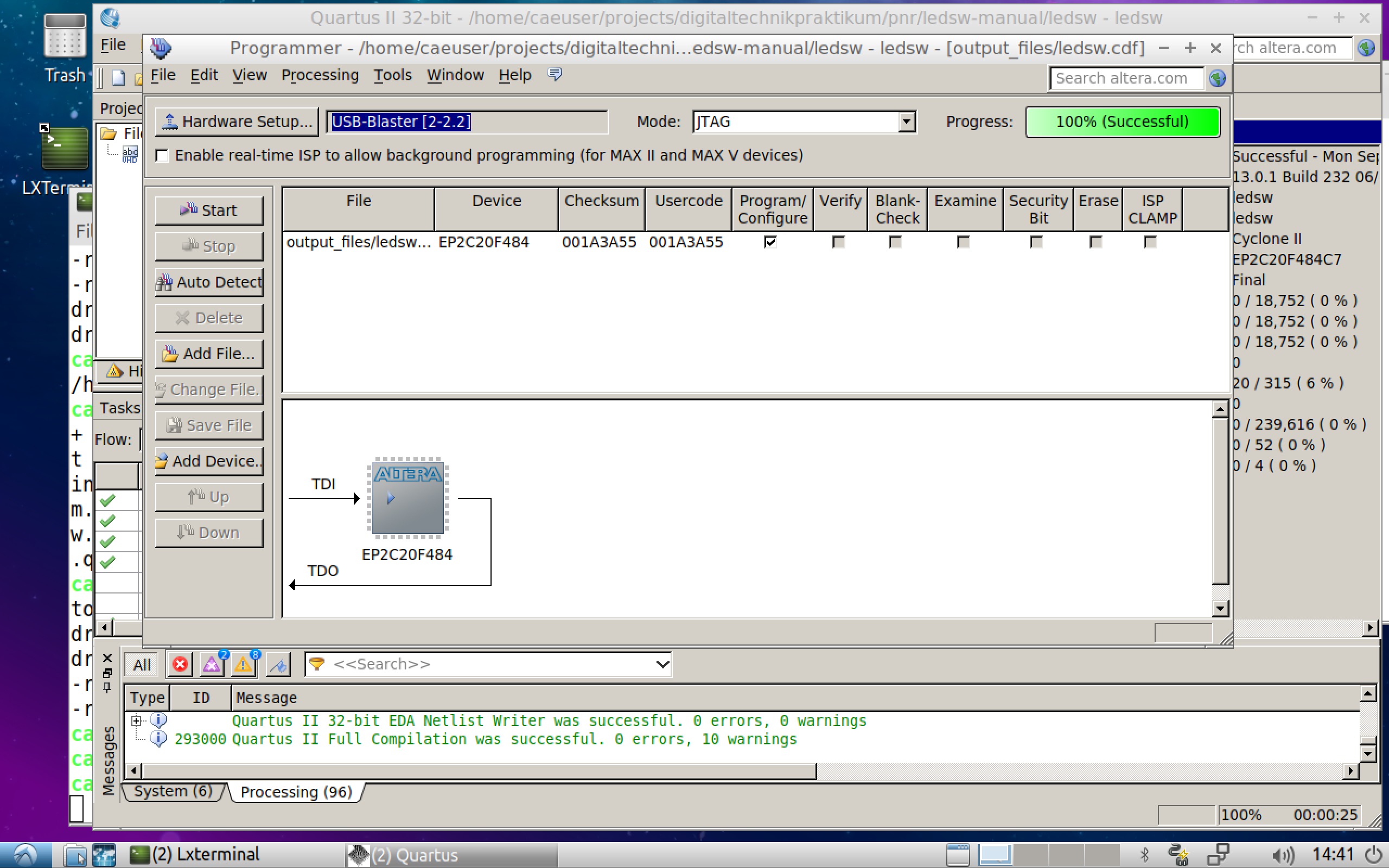1389x868 pixels.
Task: Switch to System (6) messages tab
Action: pyautogui.click(x=173, y=791)
